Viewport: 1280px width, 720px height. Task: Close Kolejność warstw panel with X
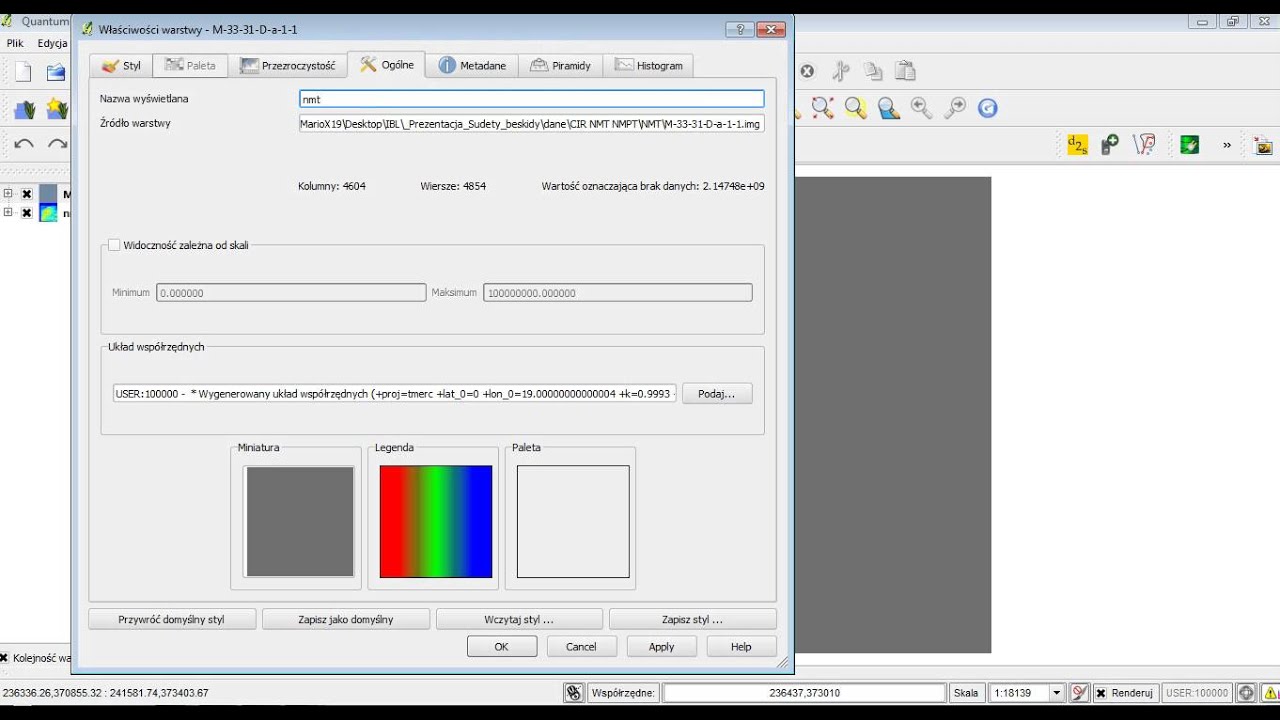(x=4, y=658)
